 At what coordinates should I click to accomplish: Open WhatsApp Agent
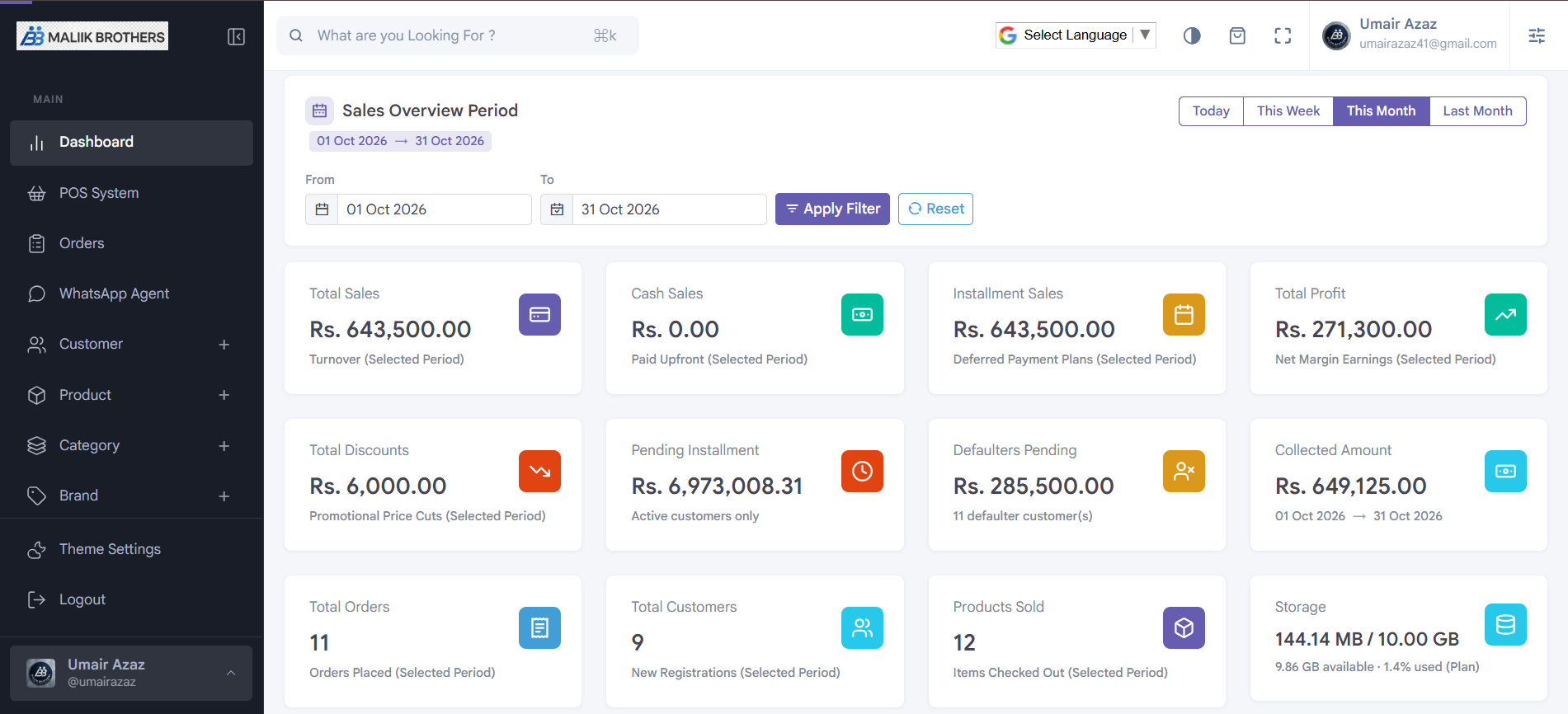pos(131,294)
